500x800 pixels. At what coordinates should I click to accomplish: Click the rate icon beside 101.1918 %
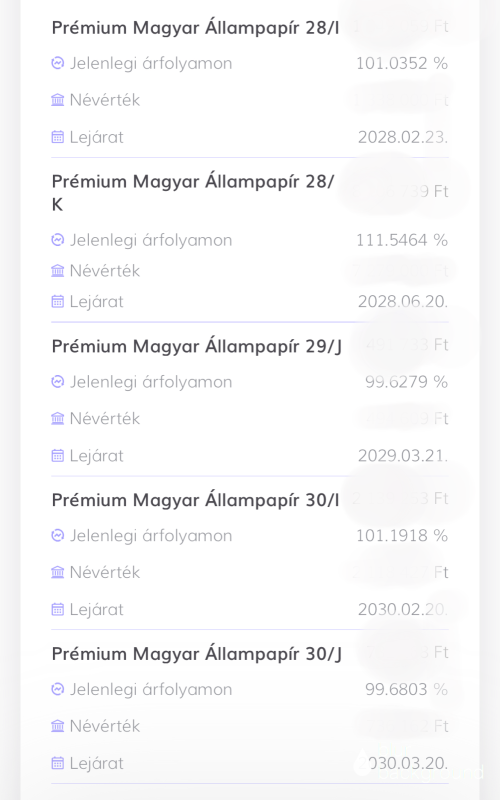tap(58, 535)
